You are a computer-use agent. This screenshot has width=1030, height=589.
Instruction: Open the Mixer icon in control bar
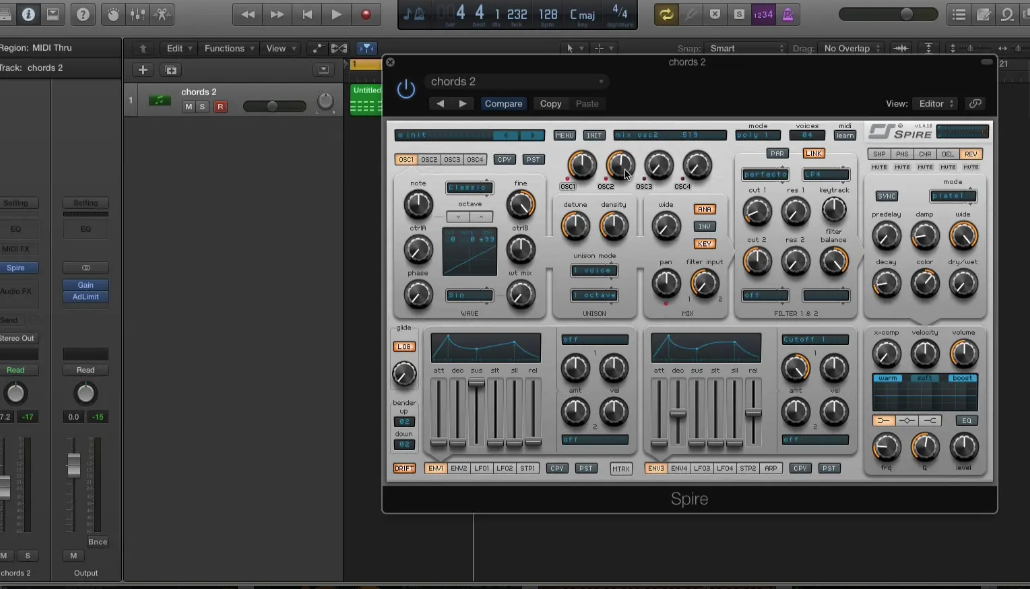pos(137,14)
